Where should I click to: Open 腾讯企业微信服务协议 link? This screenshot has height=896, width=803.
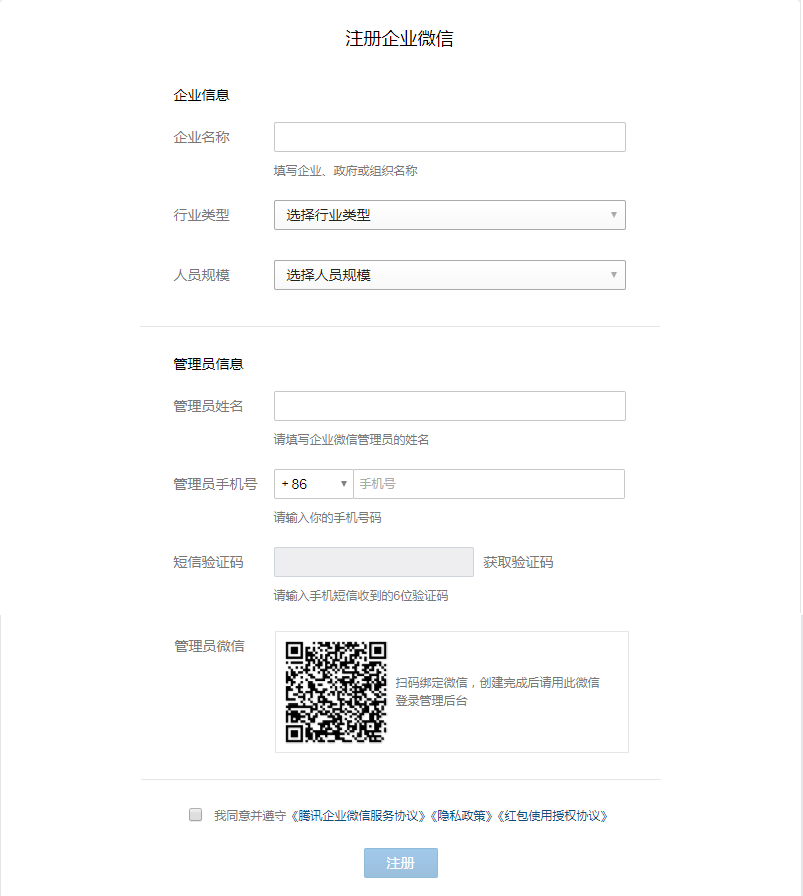click(x=359, y=815)
